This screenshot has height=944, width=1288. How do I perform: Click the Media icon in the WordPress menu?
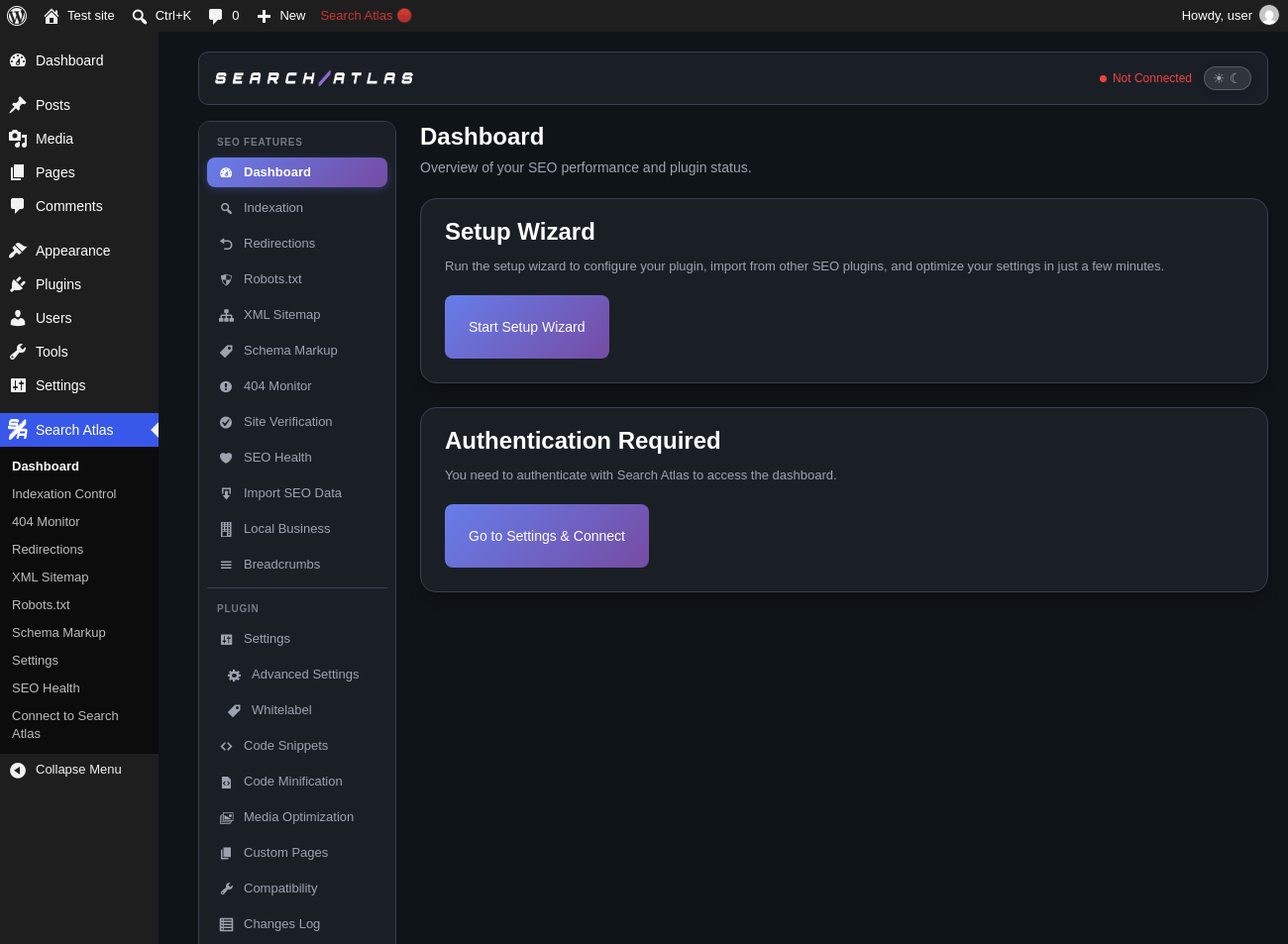(x=18, y=139)
